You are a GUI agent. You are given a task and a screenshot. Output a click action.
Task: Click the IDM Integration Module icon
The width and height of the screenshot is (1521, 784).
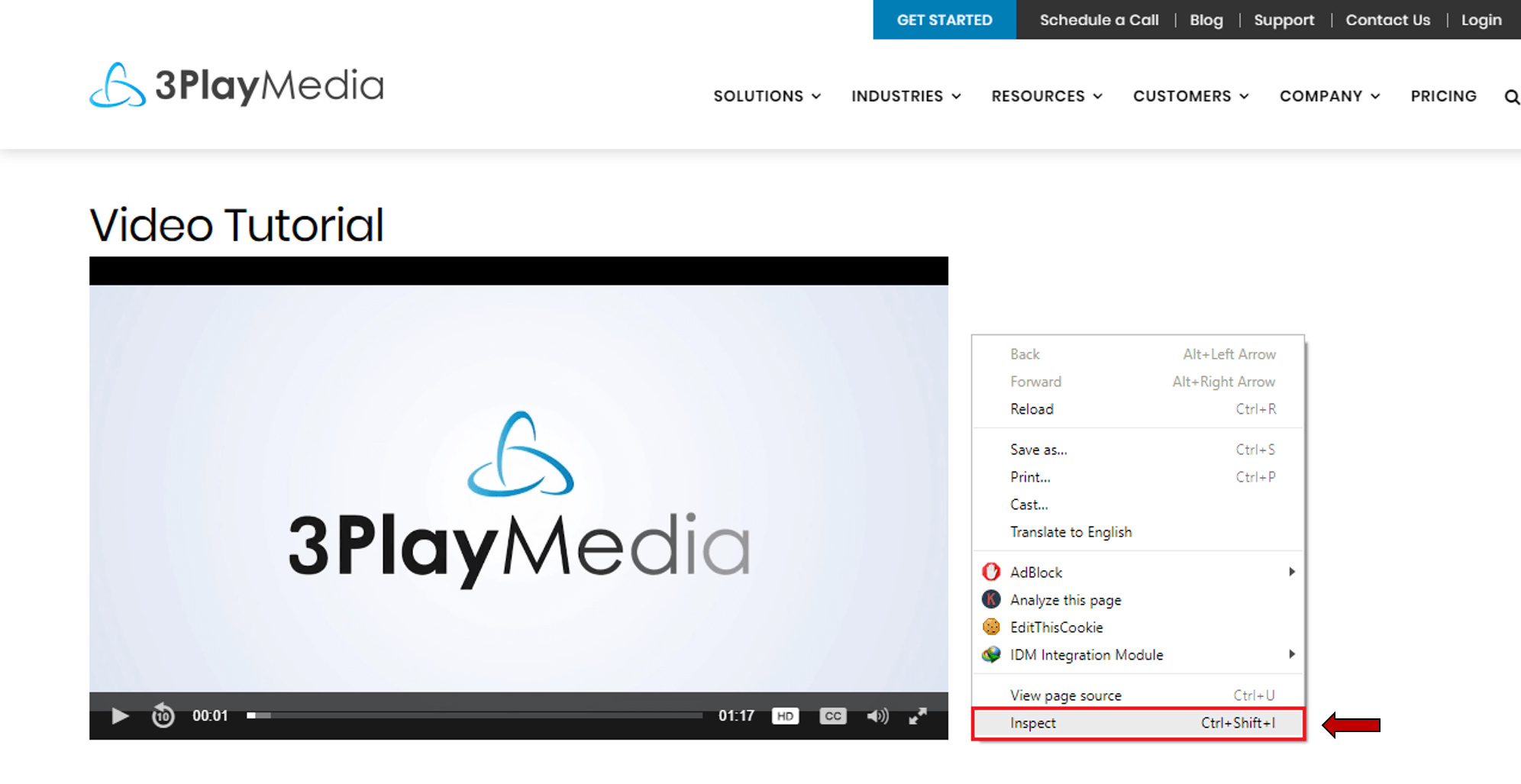(991, 654)
